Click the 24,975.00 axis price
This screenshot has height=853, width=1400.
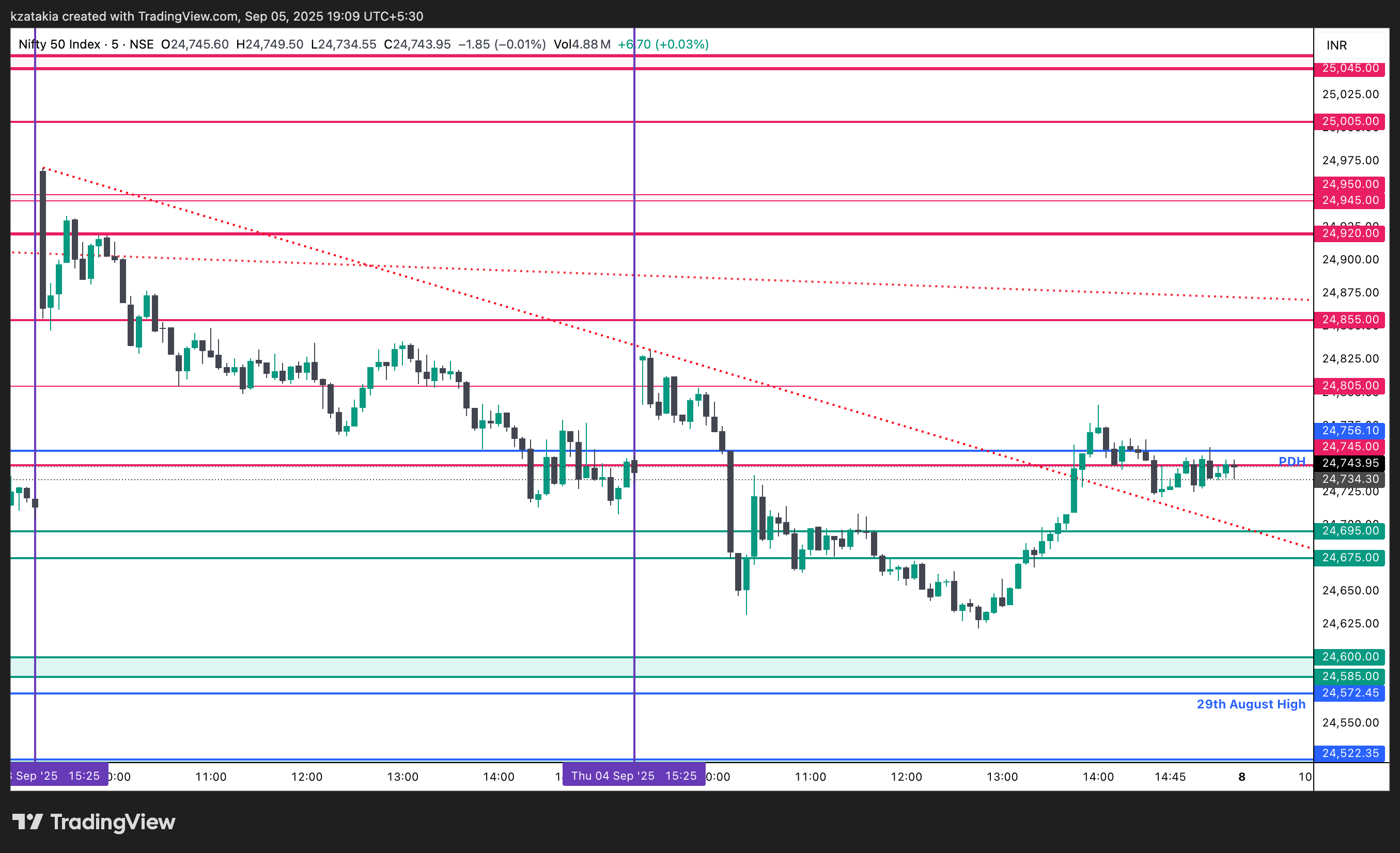coord(1350,160)
